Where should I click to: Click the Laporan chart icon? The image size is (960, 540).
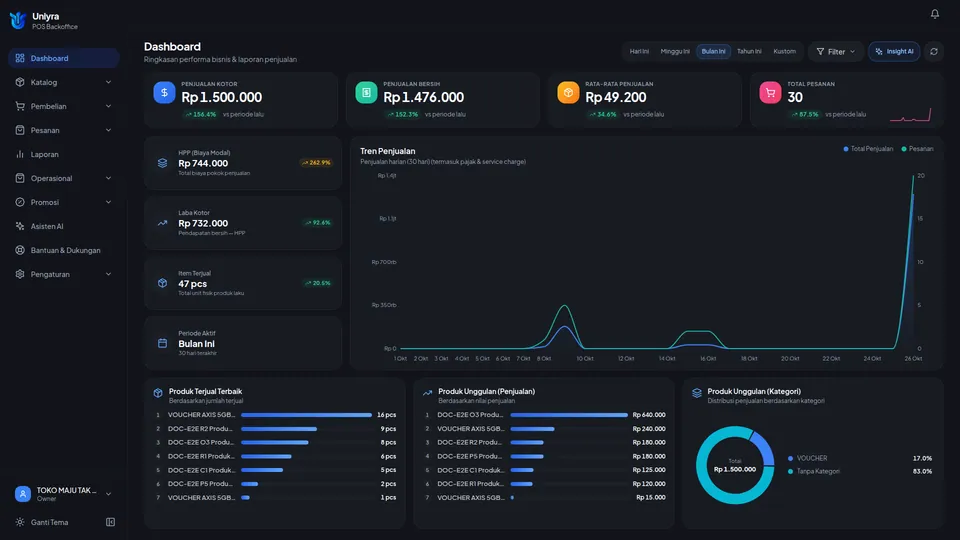click(x=20, y=154)
